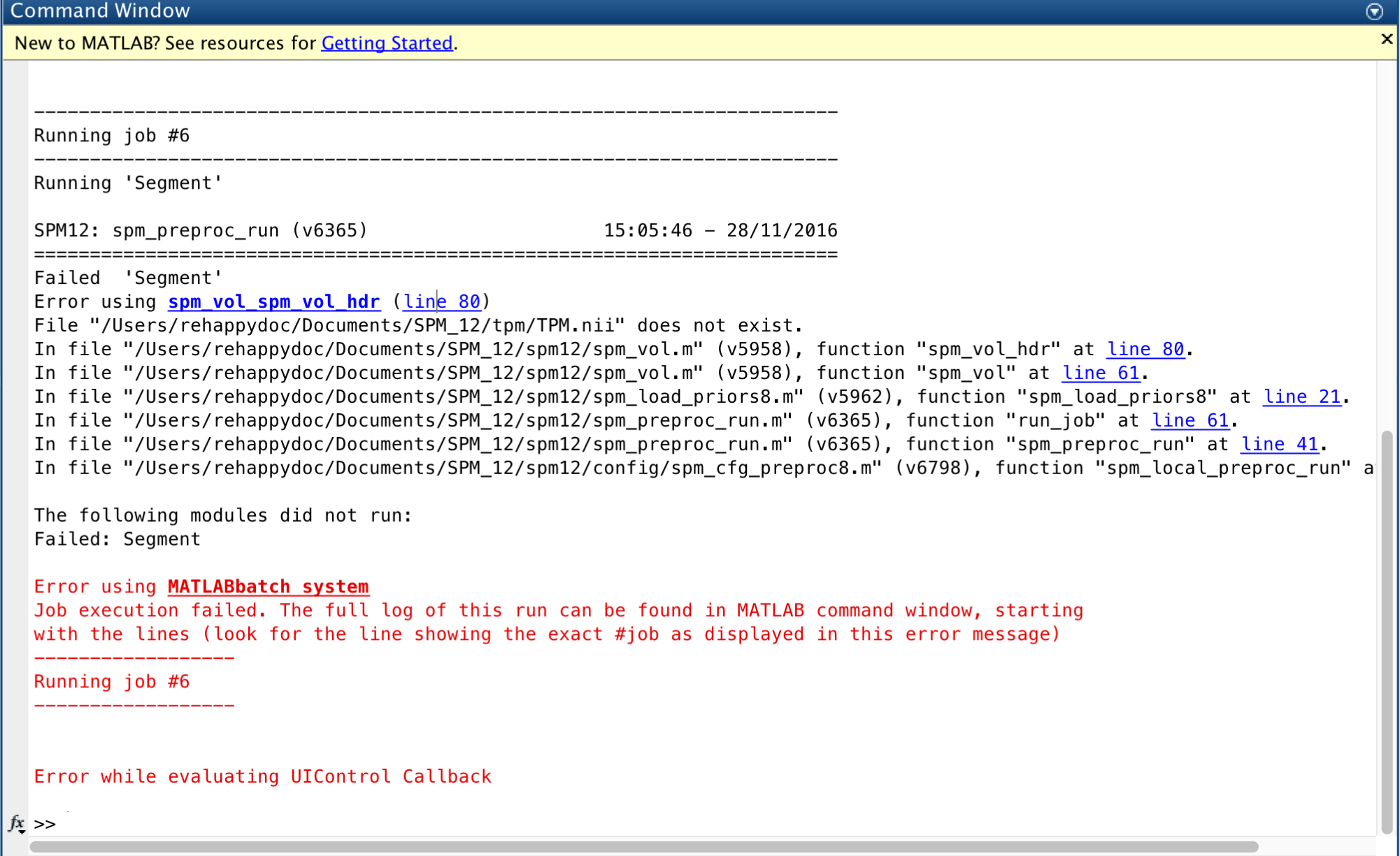Image resolution: width=1400 pixels, height=856 pixels.
Task: Click the horizontal scrollbar thumb
Action: (643, 847)
